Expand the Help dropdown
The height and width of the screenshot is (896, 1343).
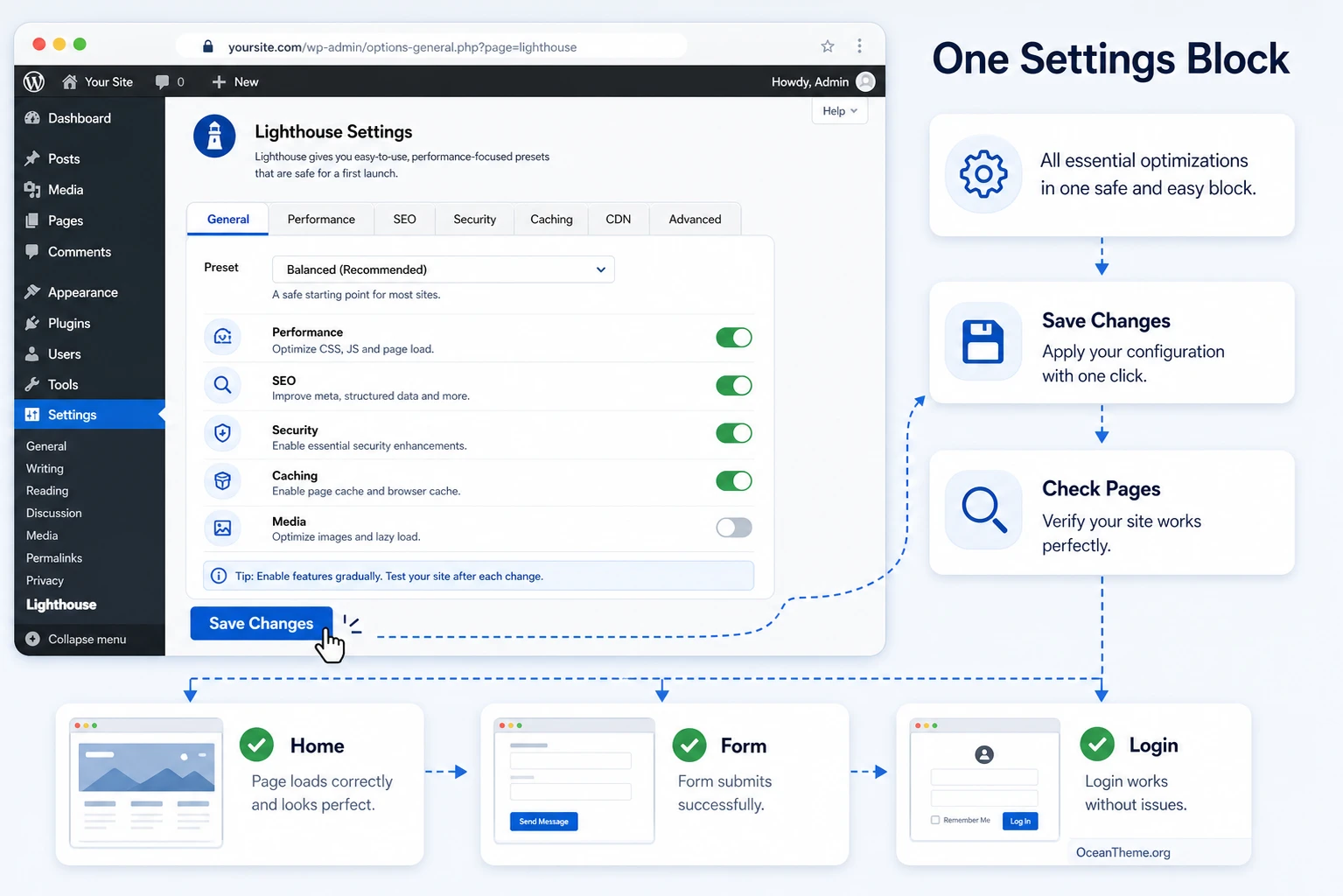[x=840, y=111]
